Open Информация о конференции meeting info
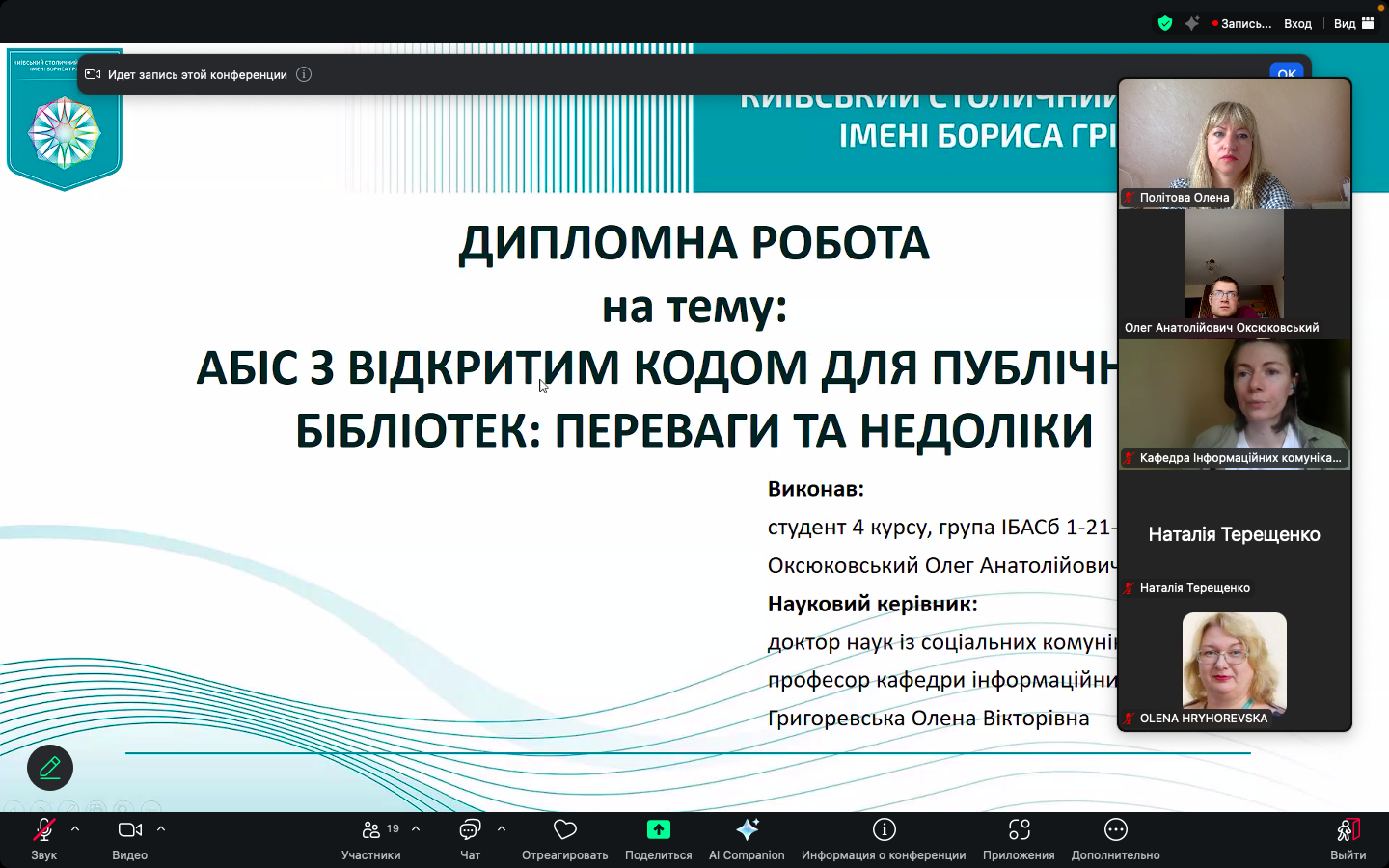The width and height of the screenshot is (1389, 868). 884,830
